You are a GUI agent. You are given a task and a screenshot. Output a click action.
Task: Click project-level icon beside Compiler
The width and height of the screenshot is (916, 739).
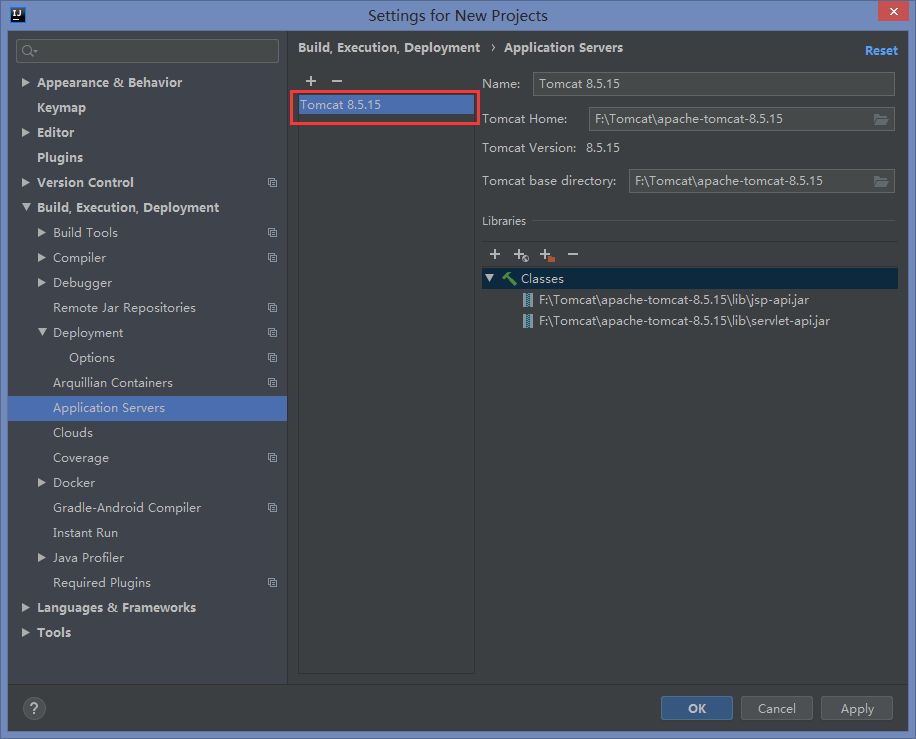coord(272,258)
